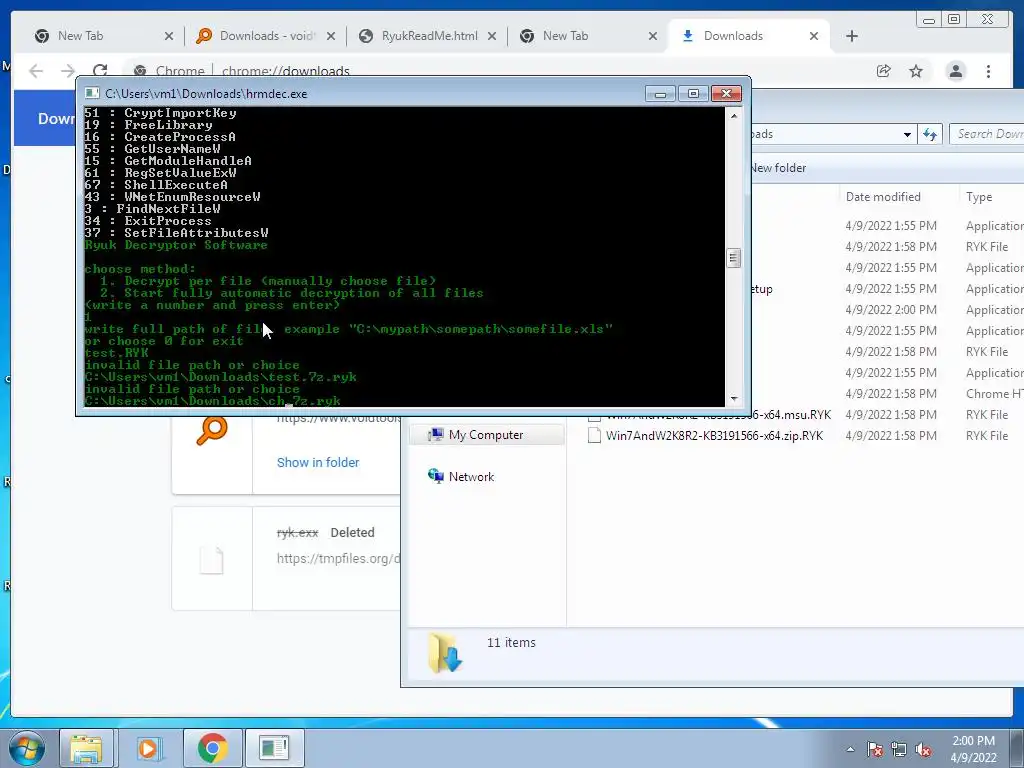Image resolution: width=1024 pixels, height=768 pixels.
Task: Show hidden tray icons arrow
Action: pos(850,749)
